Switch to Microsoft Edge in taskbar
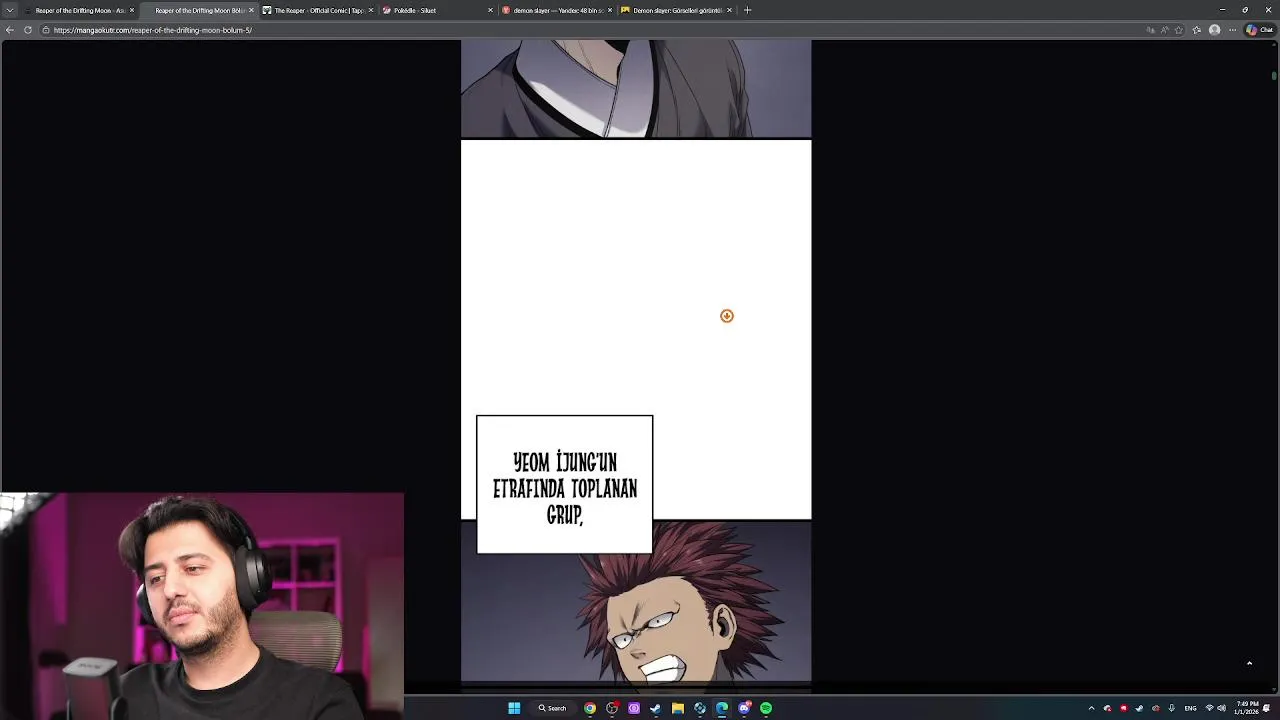Viewport: 1280px width, 720px height. tap(722, 708)
